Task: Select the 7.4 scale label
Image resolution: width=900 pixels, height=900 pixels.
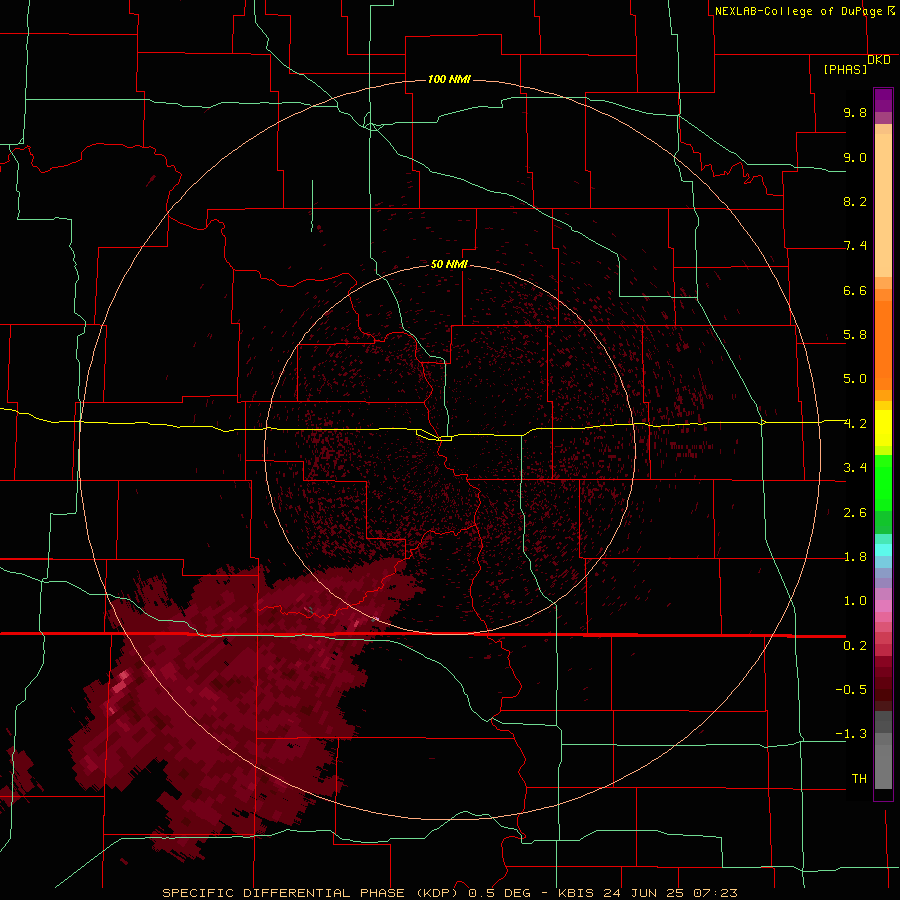Action: 855,246
